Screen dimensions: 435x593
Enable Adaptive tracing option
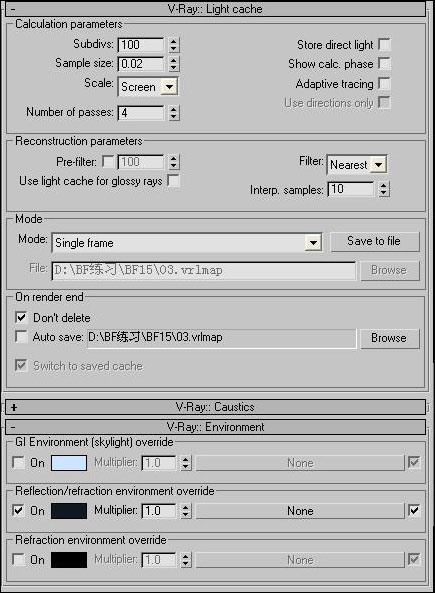384,83
